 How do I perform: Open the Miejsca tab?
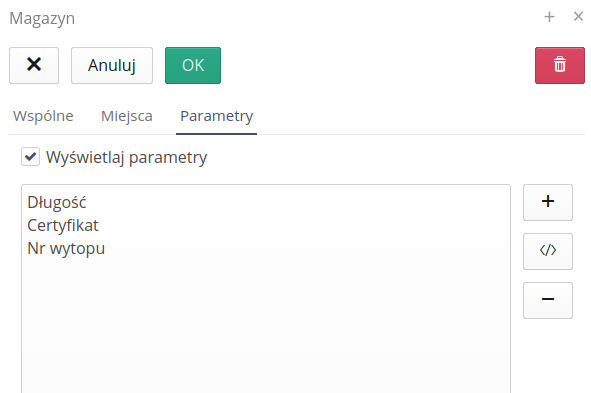pos(127,116)
